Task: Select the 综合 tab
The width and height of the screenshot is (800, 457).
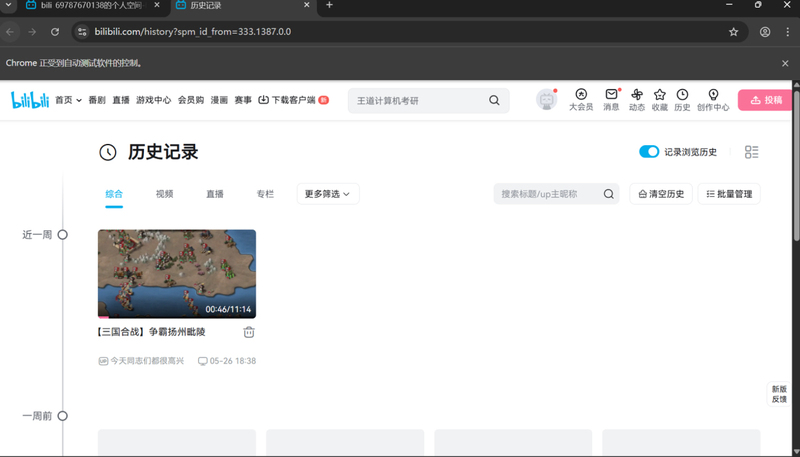Action: click(114, 194)
